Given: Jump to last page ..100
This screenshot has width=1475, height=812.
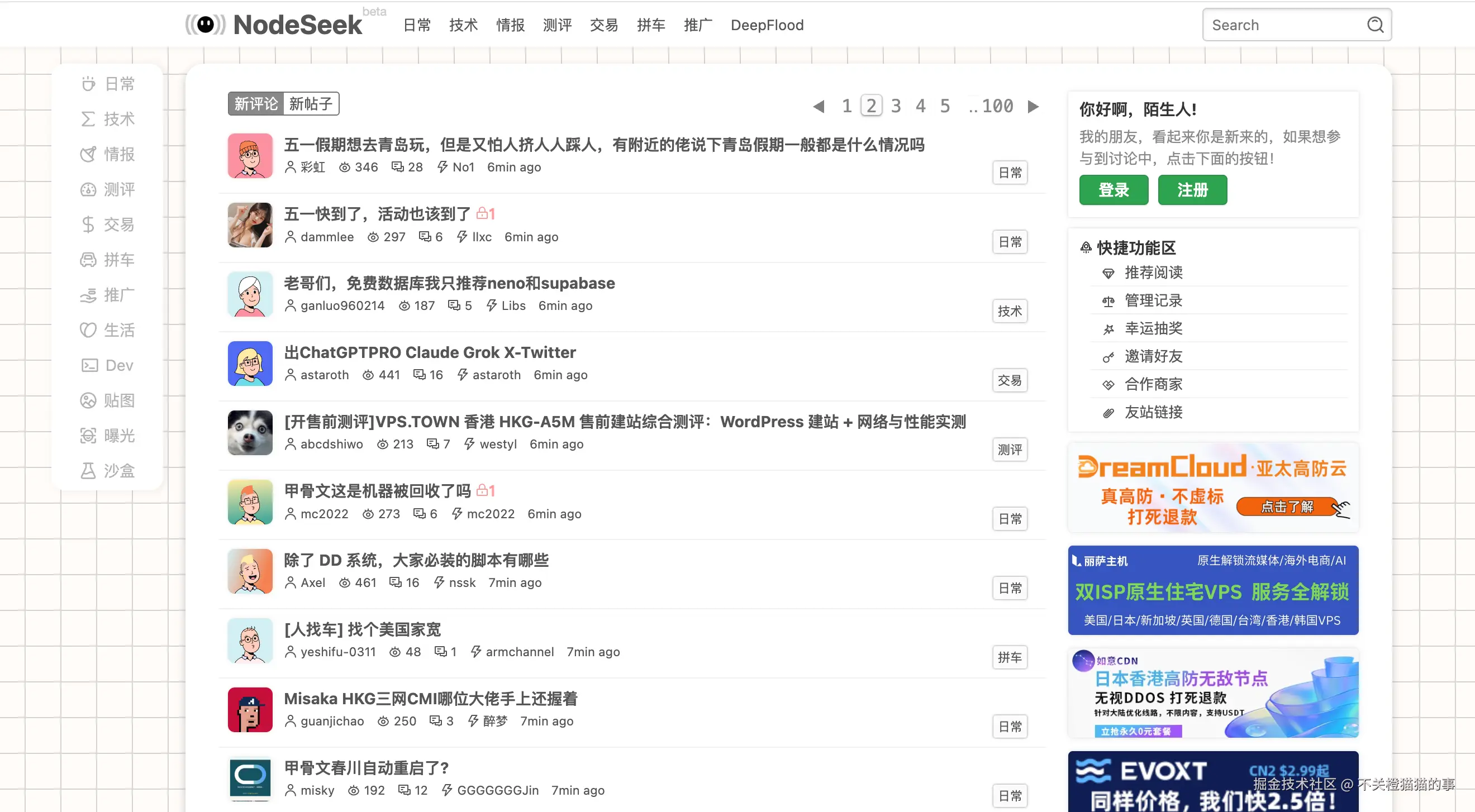Looking at the screenshot, I should pos(991,107).
